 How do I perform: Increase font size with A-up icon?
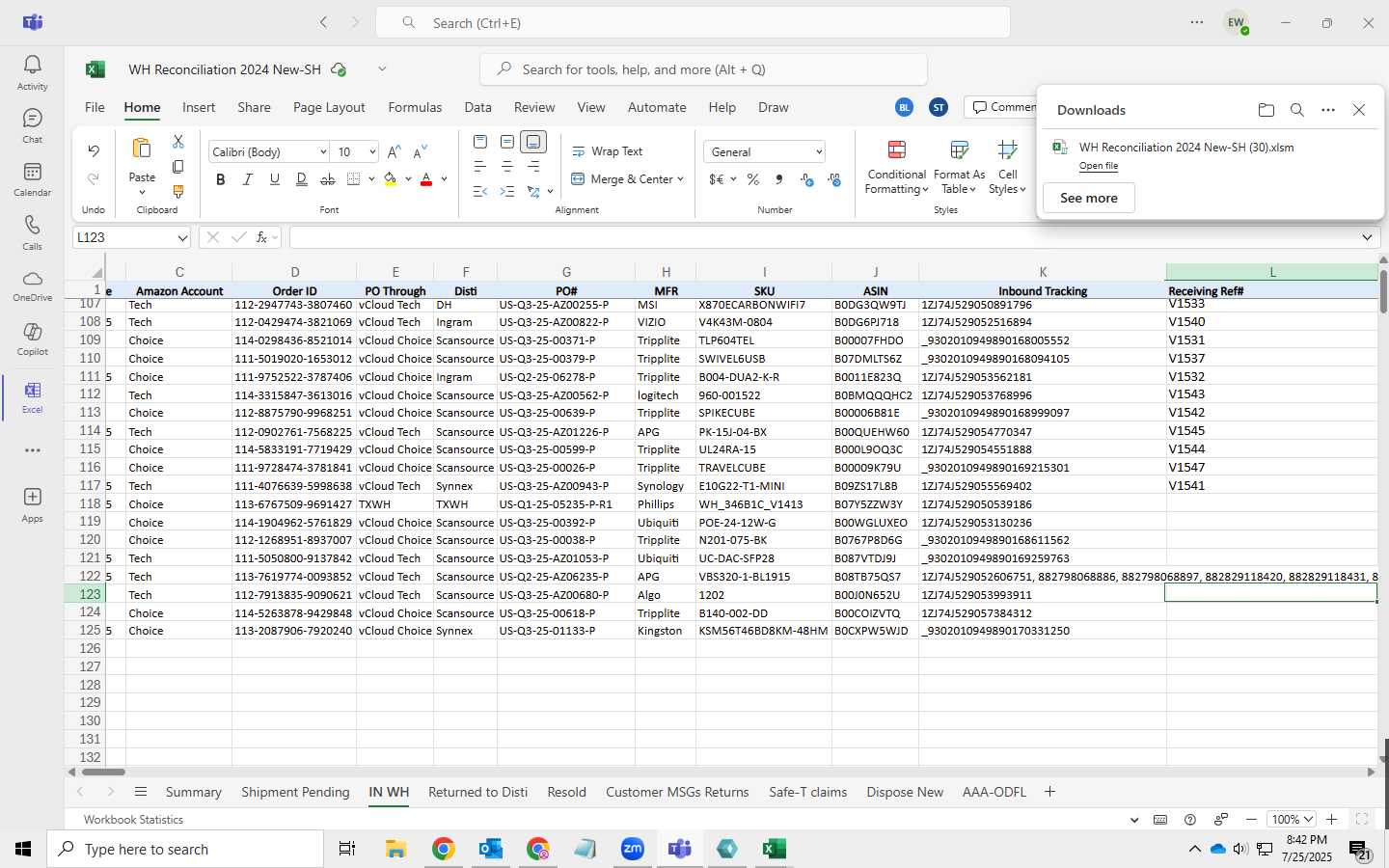pyautogui.click(x=394, y=151)
